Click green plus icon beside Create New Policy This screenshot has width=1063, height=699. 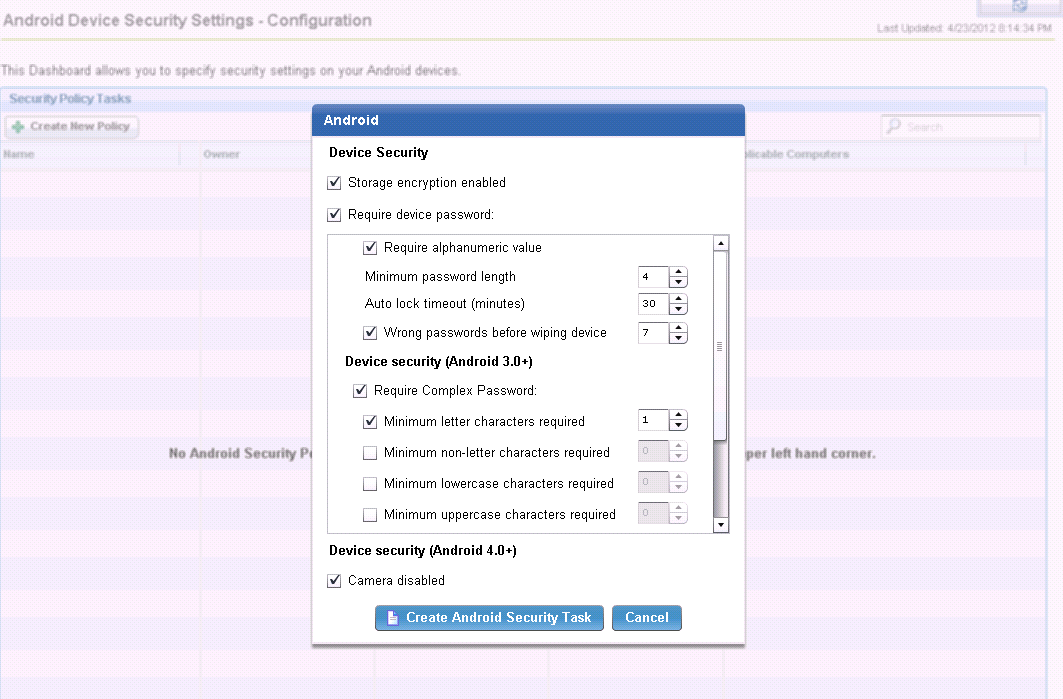18,127
